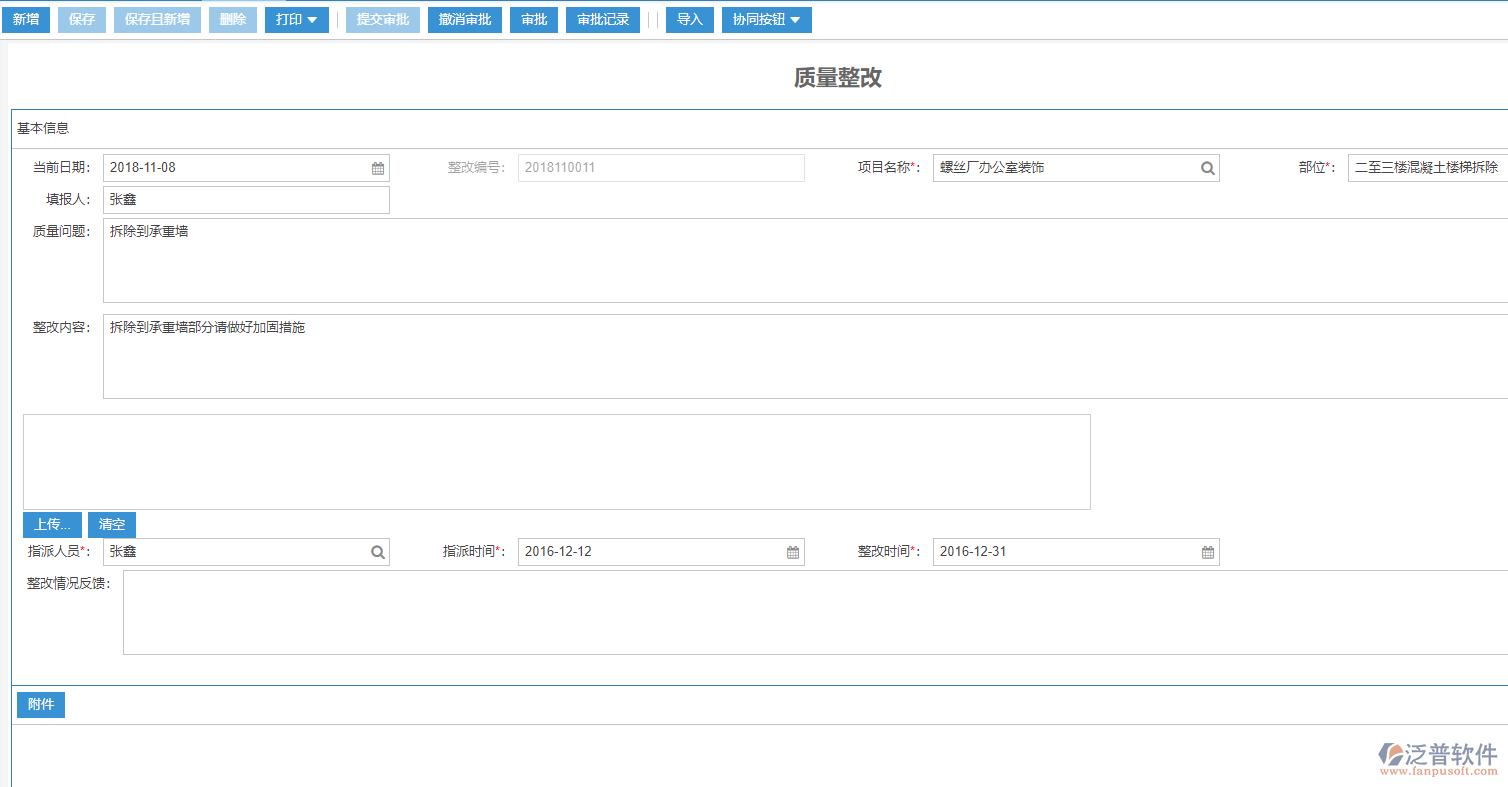Open the 附件 attachments section

(x=40, y=704)
